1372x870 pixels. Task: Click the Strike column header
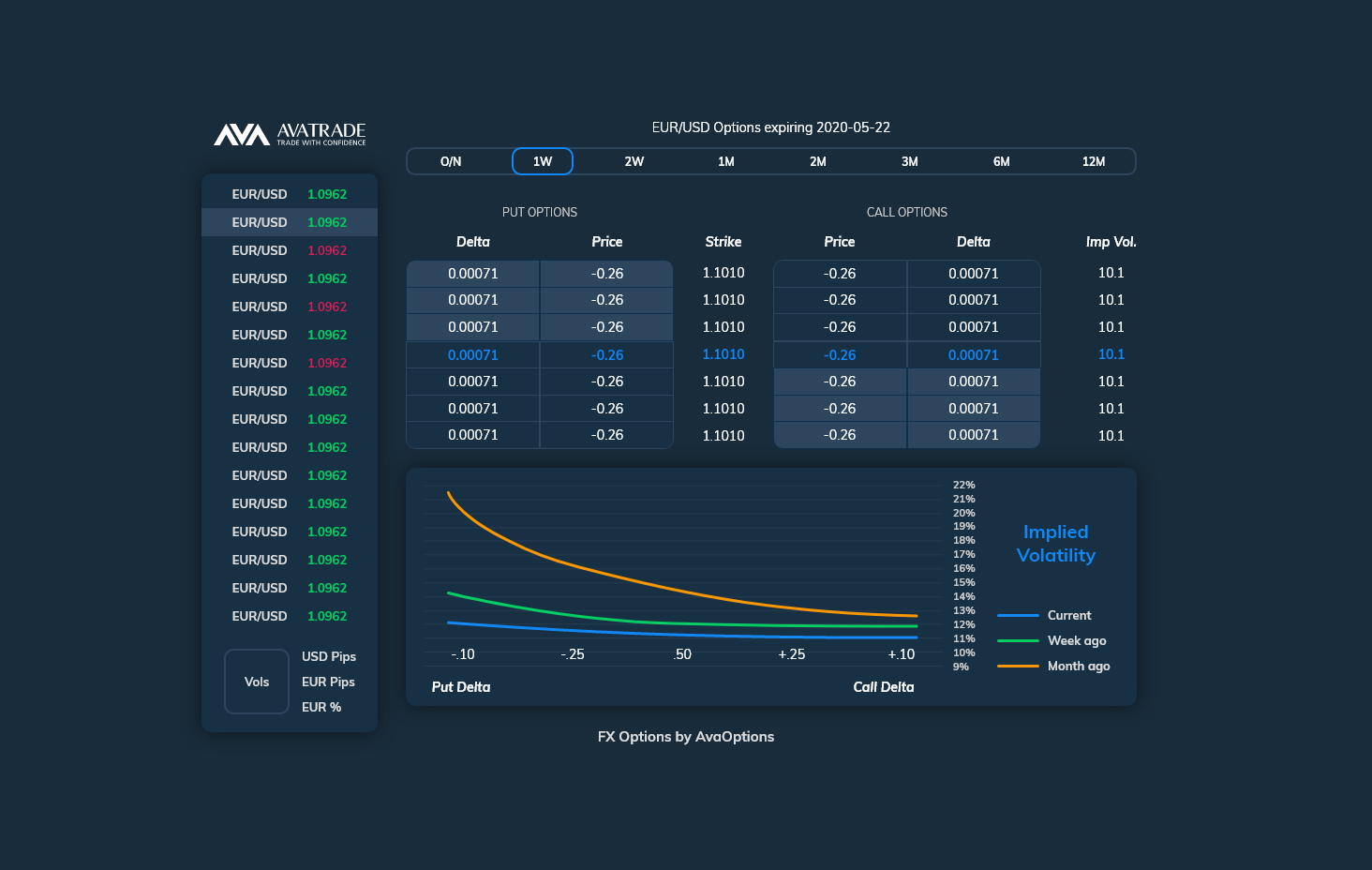(723, 242)
